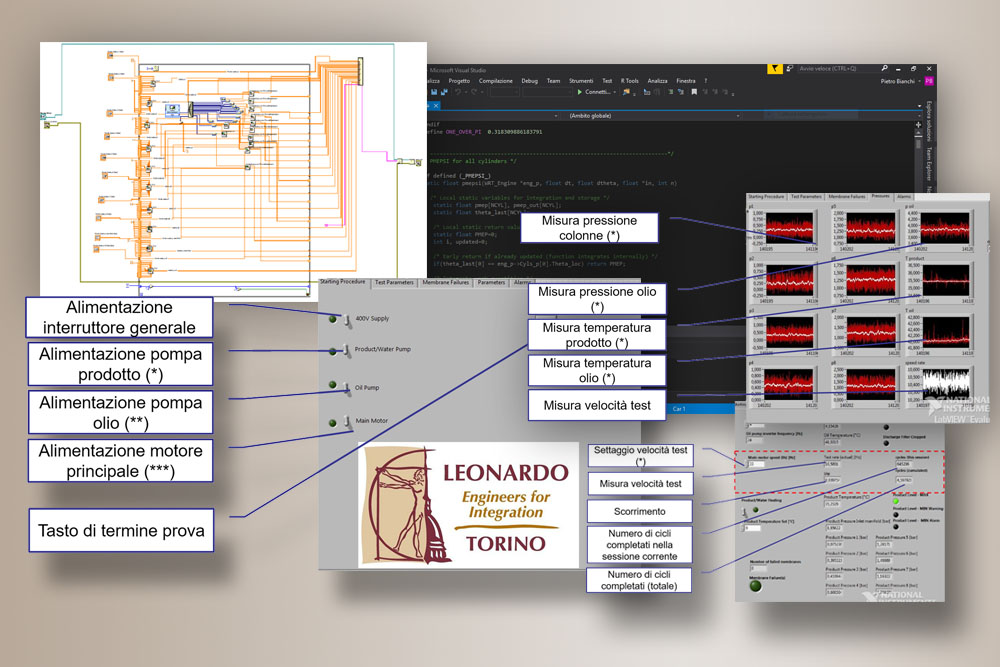The height and width of the screenshot is (667, 1000).
Task: Click the Save All icon in Visual Studio
Action: click(x=444, y=92)
